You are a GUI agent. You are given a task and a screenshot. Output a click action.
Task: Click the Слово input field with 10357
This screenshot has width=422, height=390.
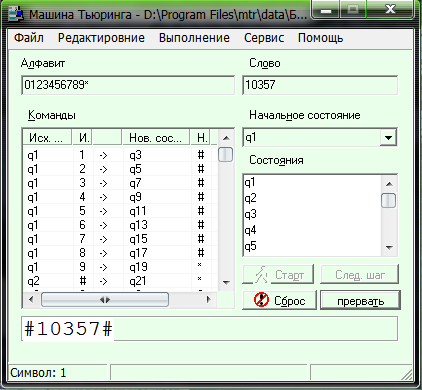pos(320,85)
